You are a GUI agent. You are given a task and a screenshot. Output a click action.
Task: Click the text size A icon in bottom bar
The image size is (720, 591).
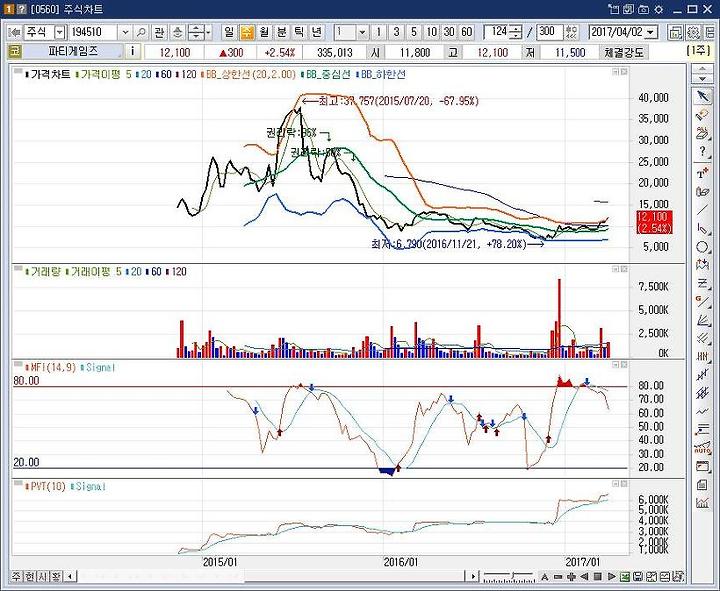[x=545, y=577]
